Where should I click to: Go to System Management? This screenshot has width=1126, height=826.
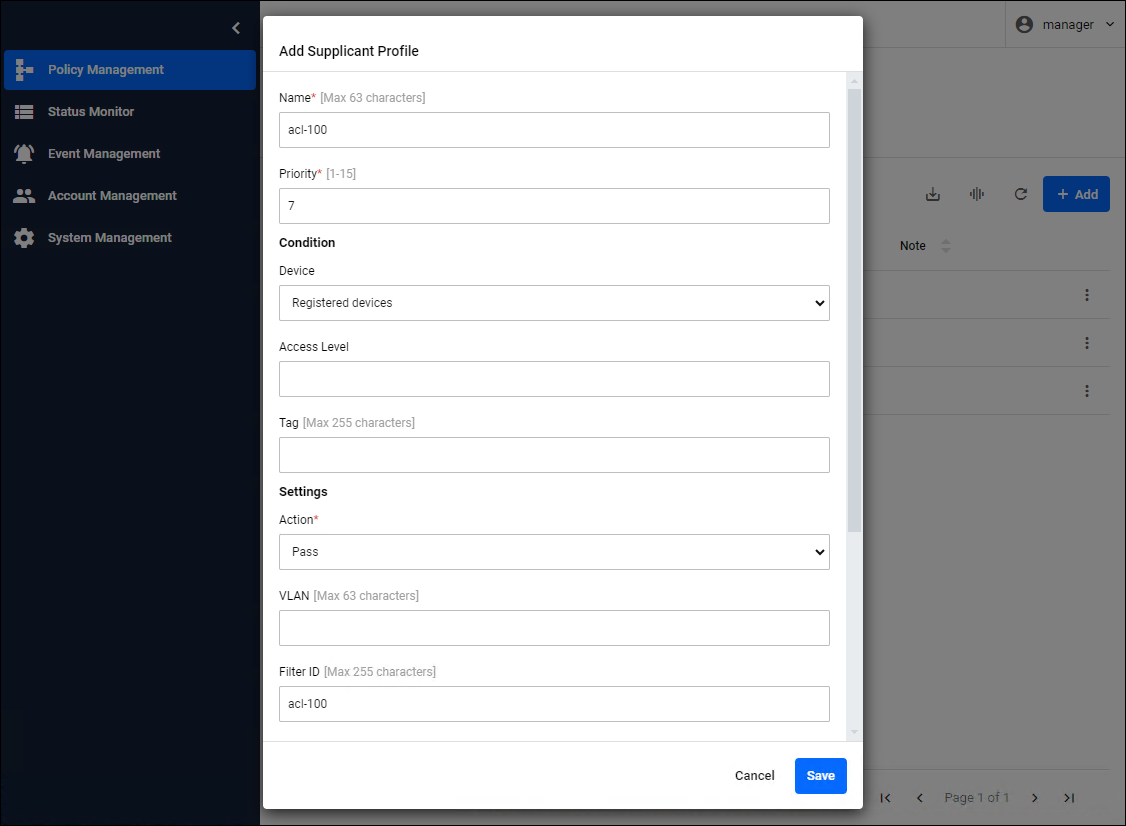(x=110, y=238)
